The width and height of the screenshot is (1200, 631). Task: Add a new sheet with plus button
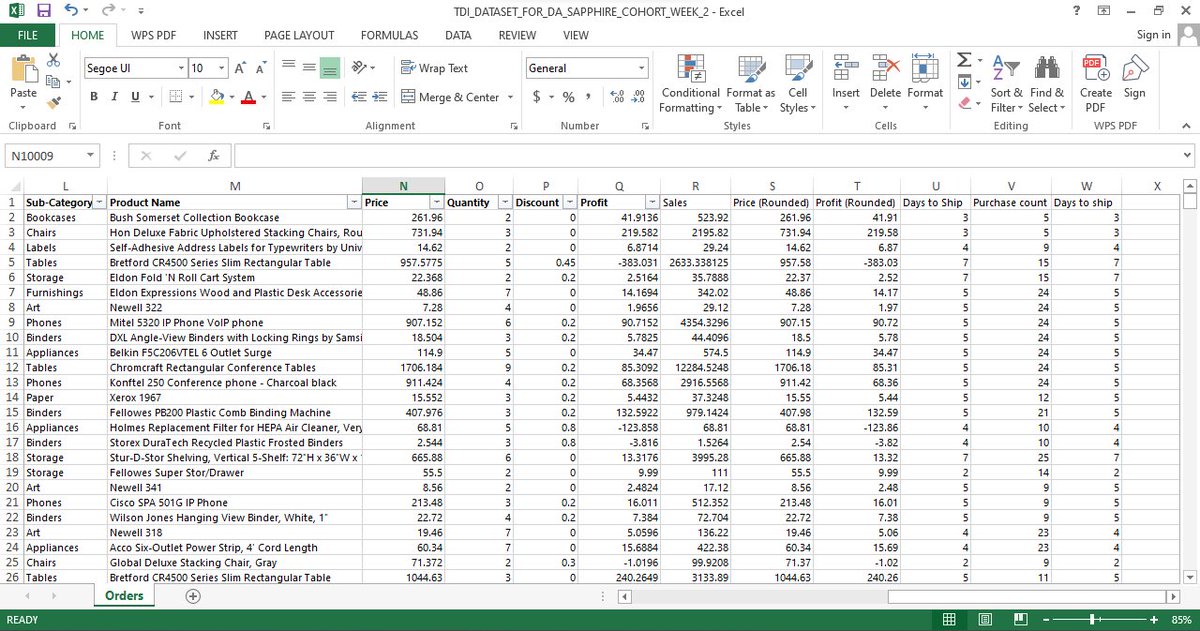[193, 596]
